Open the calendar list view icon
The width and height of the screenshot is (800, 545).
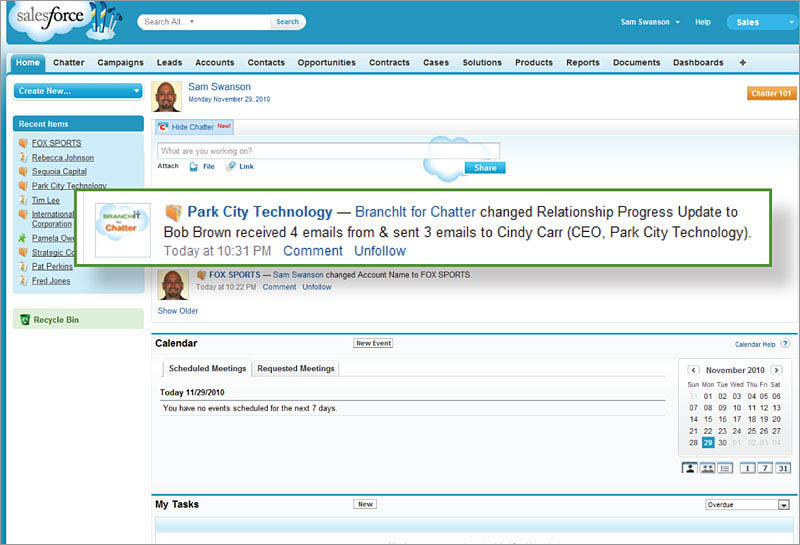click(x=725, y=468)
